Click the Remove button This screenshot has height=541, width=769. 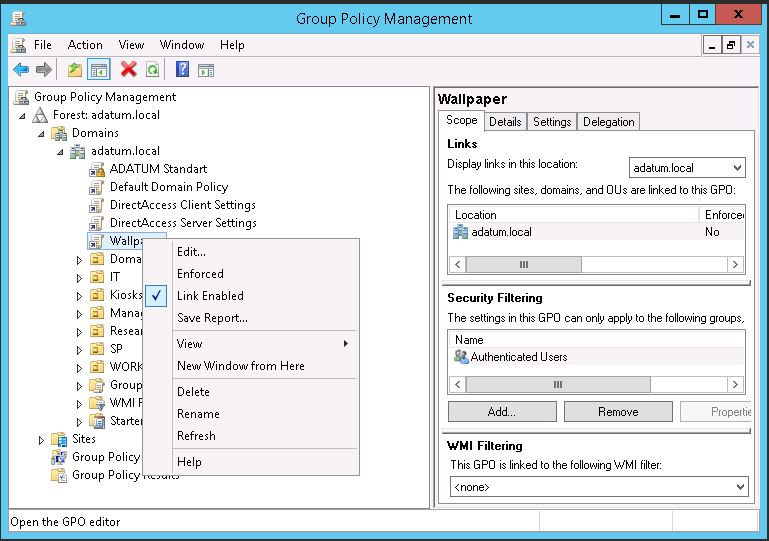(x=618, y=412)
